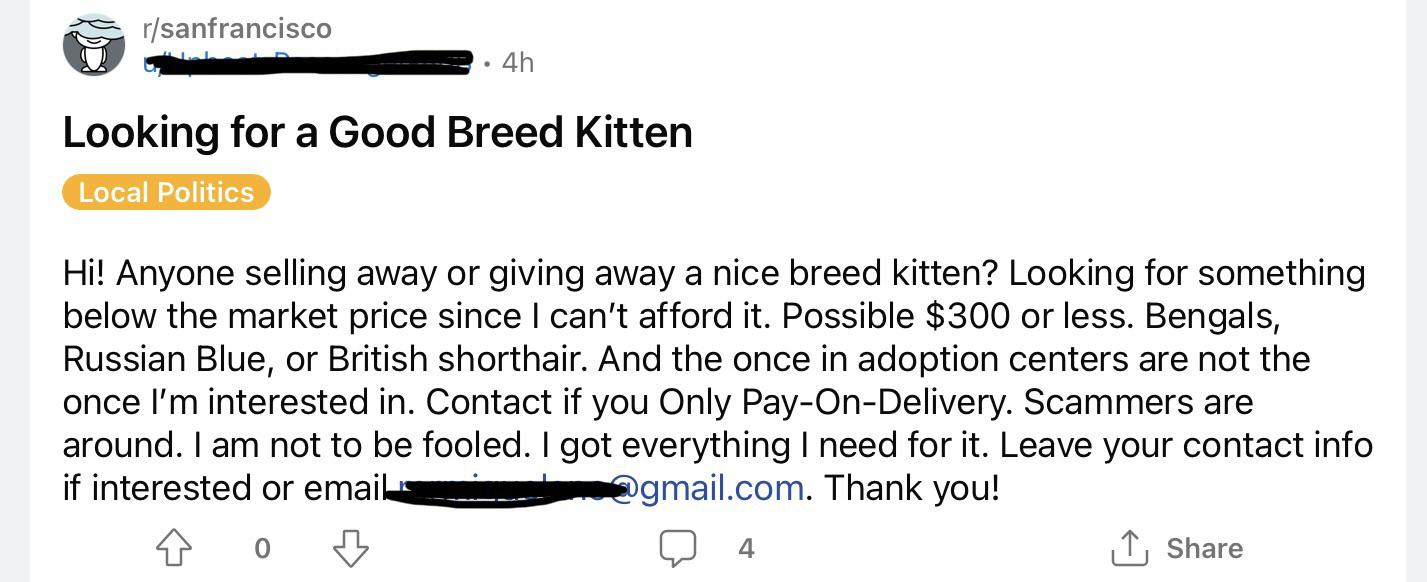Click the 4h timestamp
1427x582 pixels.
[518, 63]
